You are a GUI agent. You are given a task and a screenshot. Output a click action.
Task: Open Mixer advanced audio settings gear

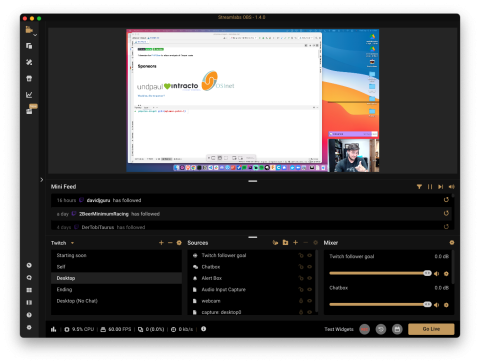(452, 243)
